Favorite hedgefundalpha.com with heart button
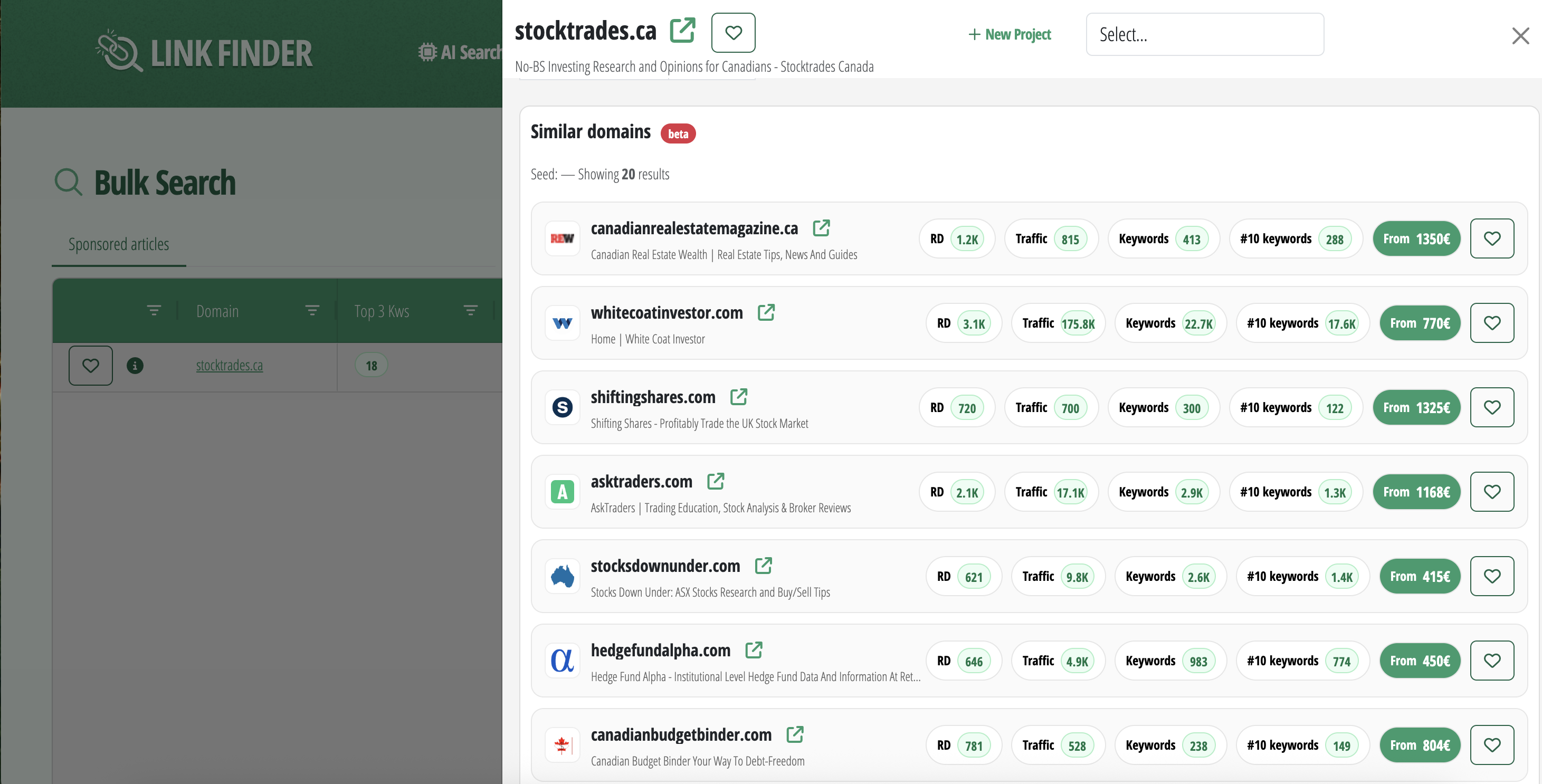The image size is (1542, 784). 1492,661
